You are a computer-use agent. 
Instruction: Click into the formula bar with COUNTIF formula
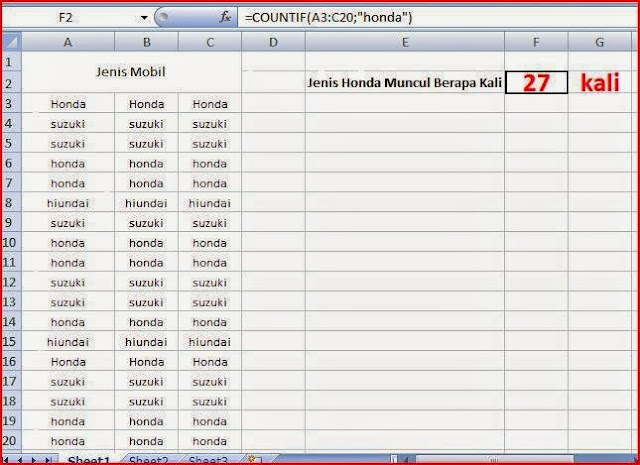437,18
